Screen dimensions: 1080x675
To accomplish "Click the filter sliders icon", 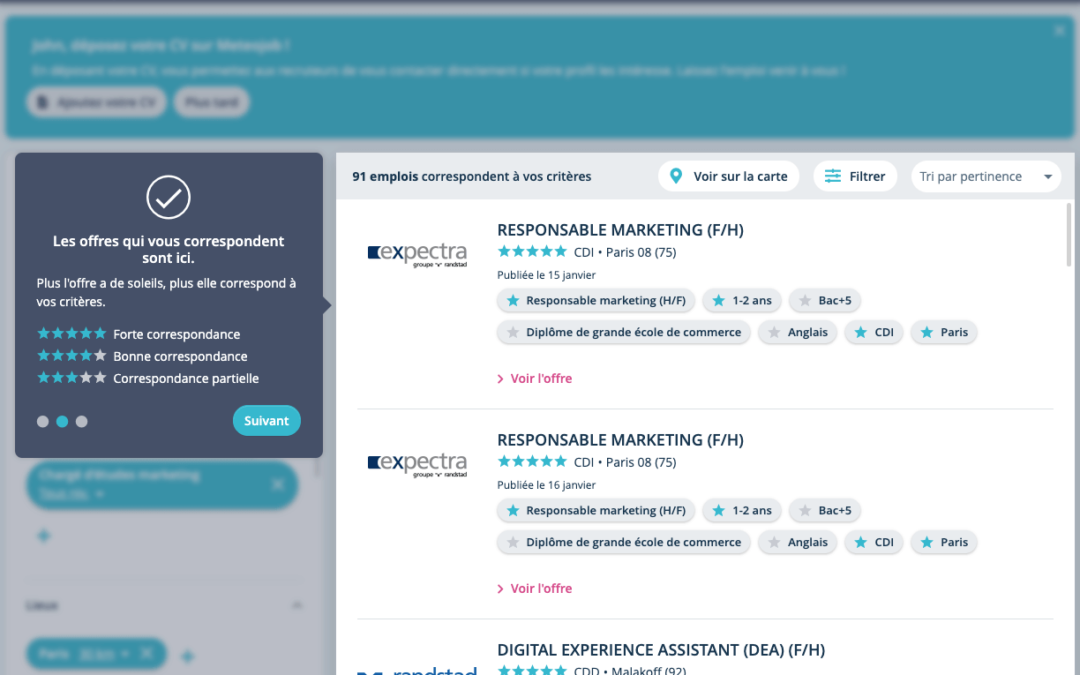I will pos(832,176).
